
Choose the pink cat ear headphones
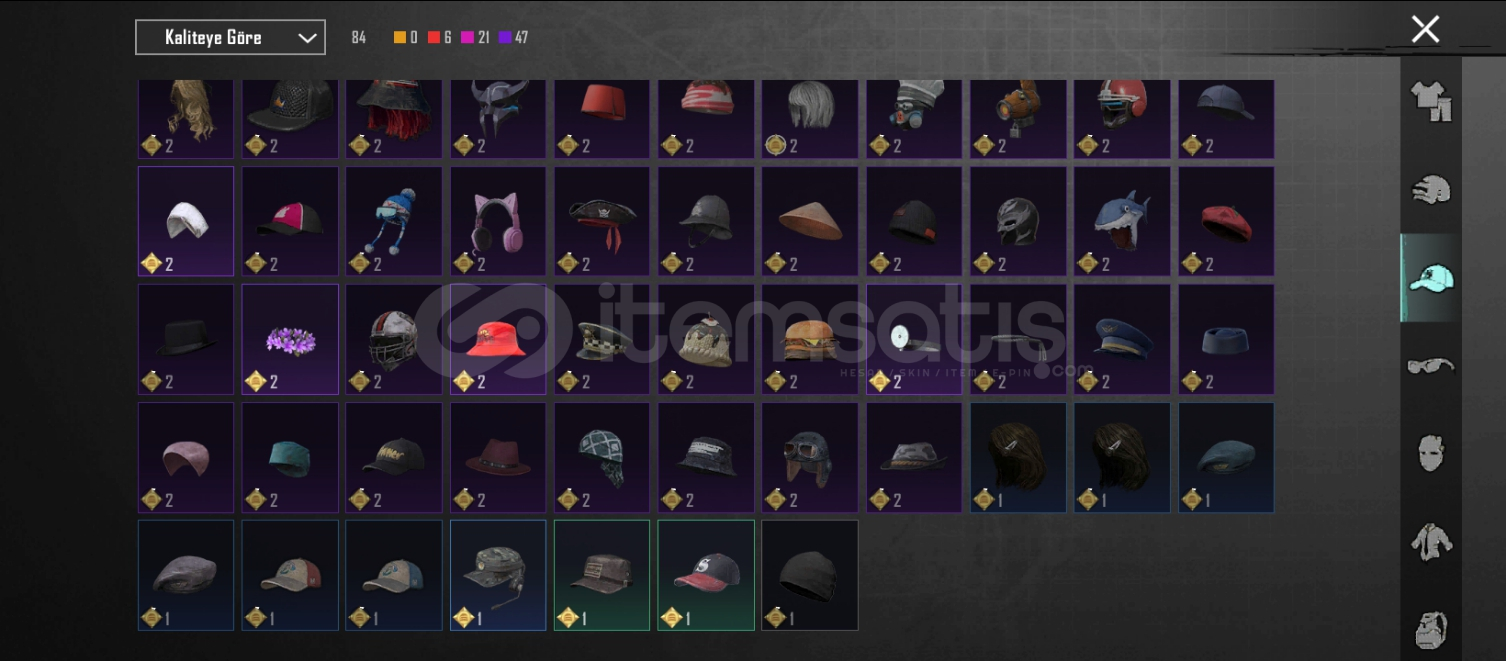pyautogui.click(x=498, y=221)
